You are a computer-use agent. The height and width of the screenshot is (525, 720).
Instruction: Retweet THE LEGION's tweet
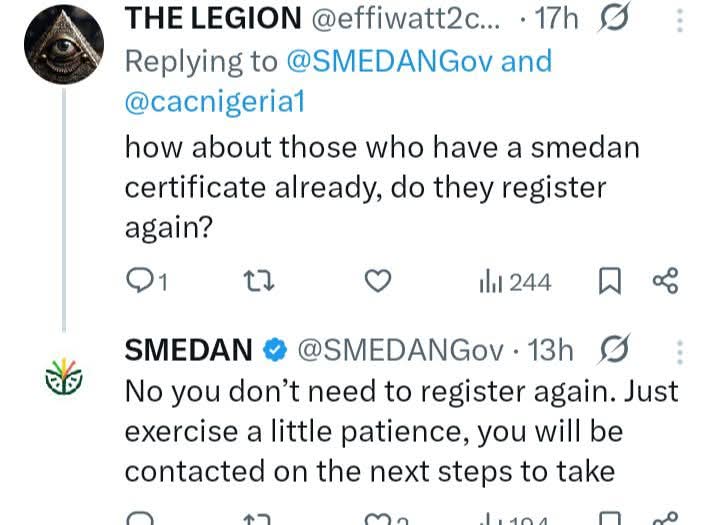[x=257, y=281]
